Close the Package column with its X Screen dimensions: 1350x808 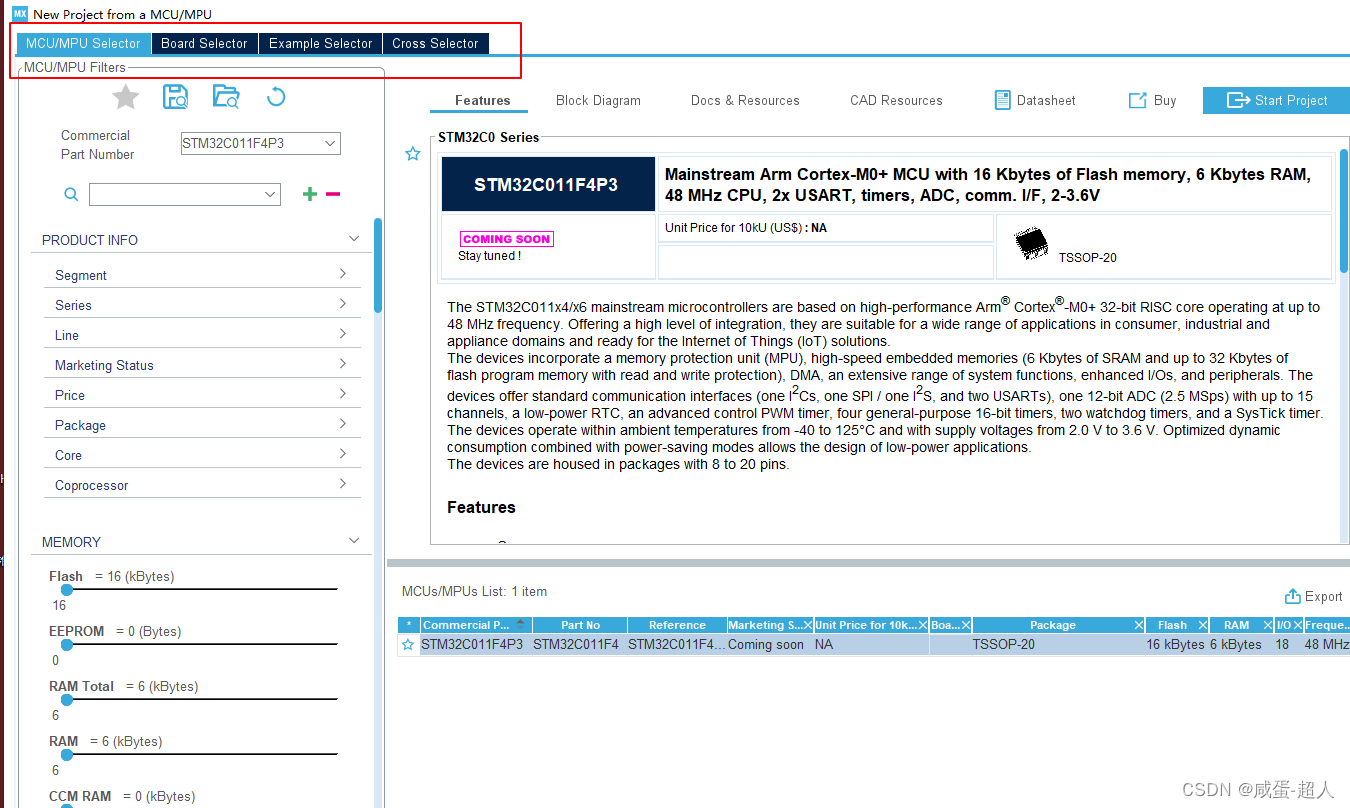(x=1139, y=625)
